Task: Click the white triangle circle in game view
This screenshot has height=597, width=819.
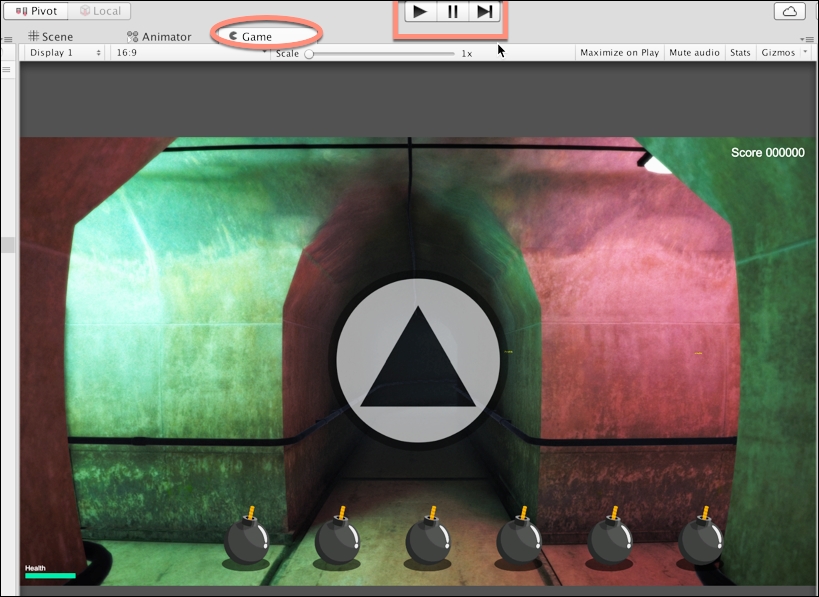Action: coord(418,360)
